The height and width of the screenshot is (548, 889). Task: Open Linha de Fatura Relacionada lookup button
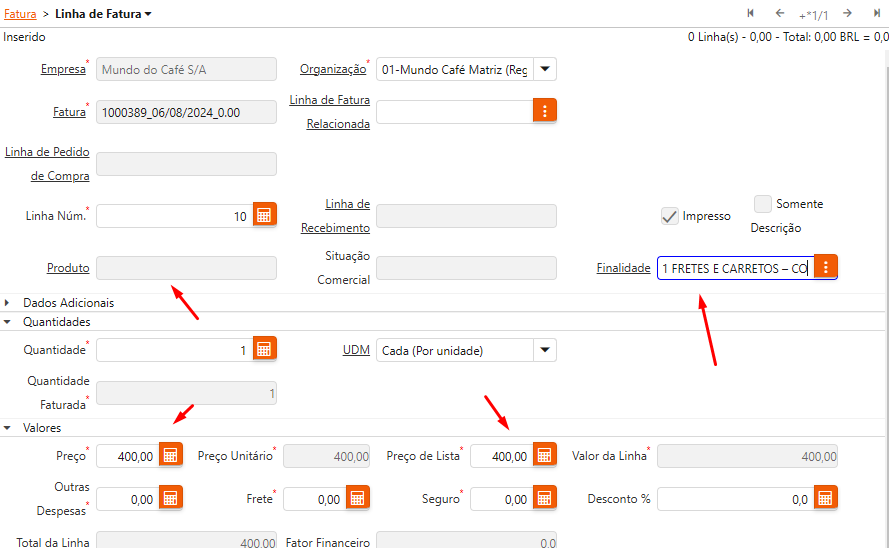point(545,110)
